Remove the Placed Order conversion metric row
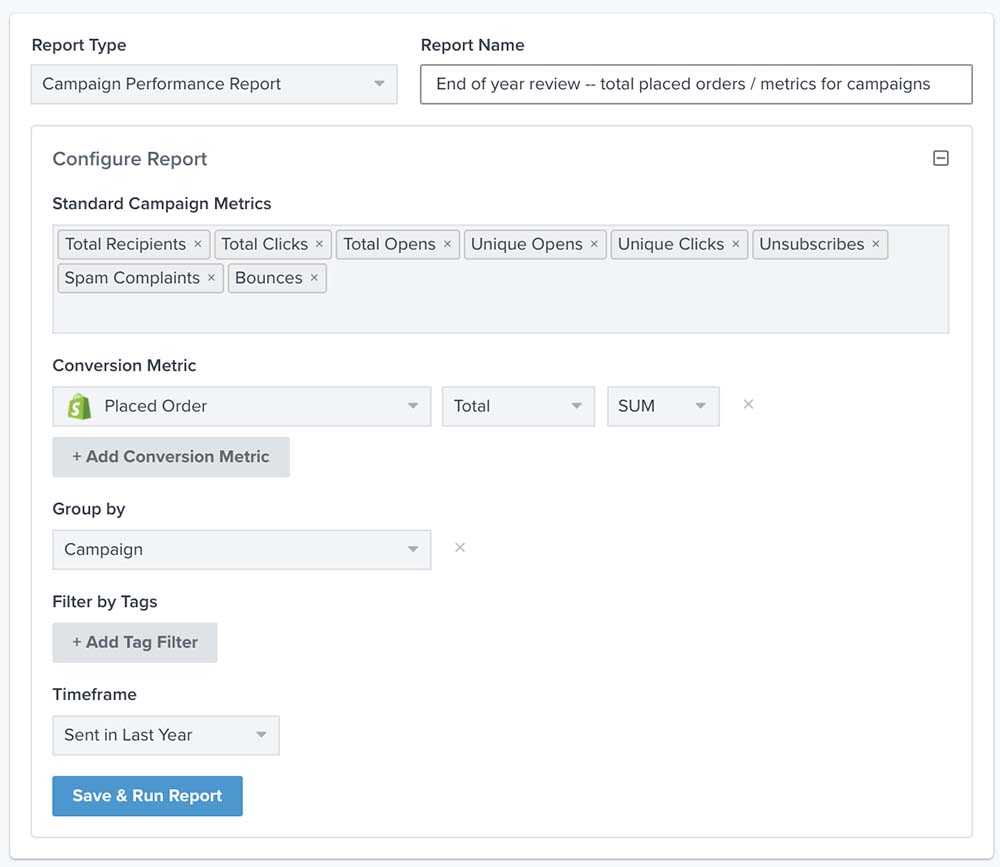 748,404
